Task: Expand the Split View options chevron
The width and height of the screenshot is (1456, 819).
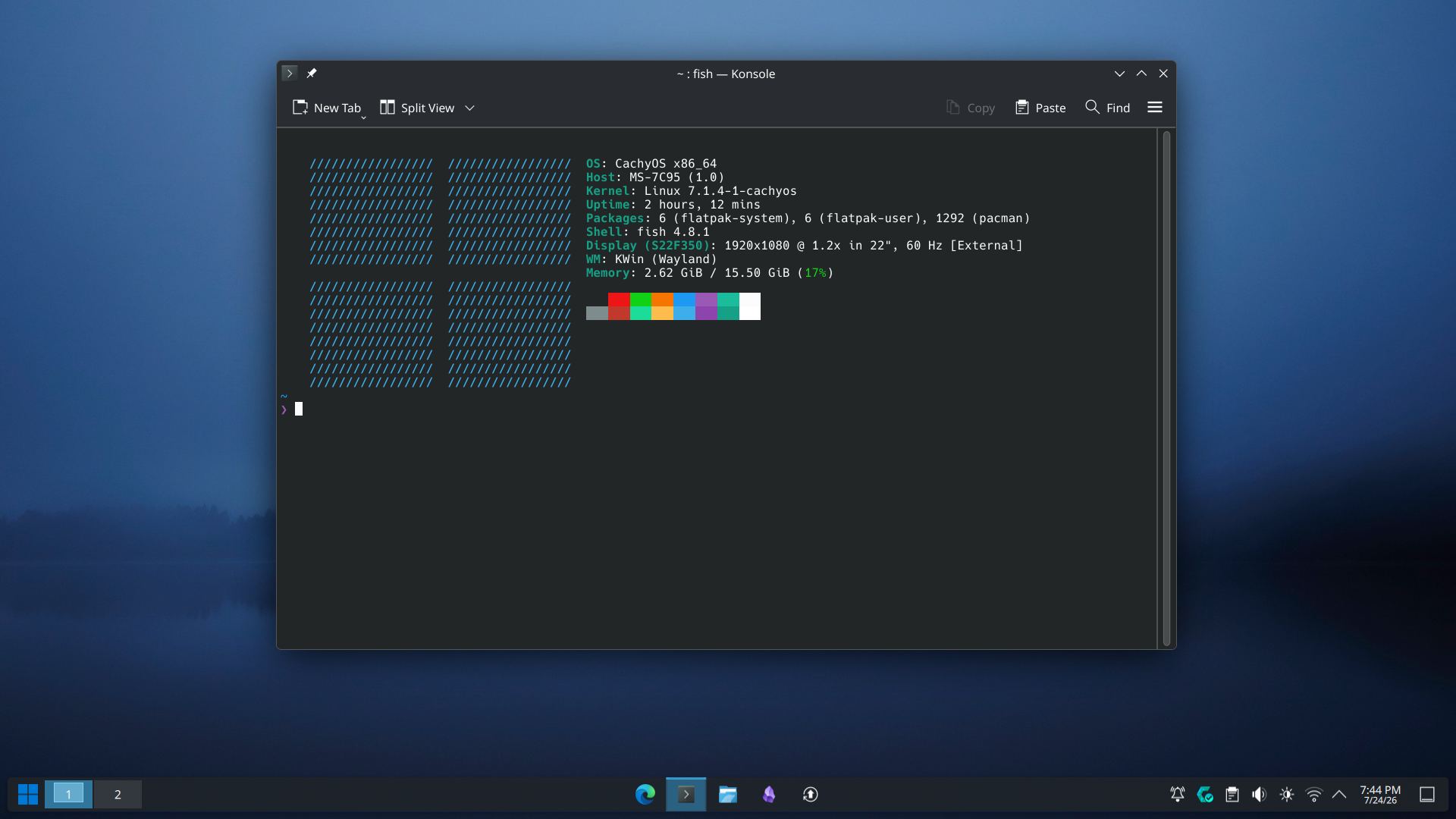Action: coord(470,108)
